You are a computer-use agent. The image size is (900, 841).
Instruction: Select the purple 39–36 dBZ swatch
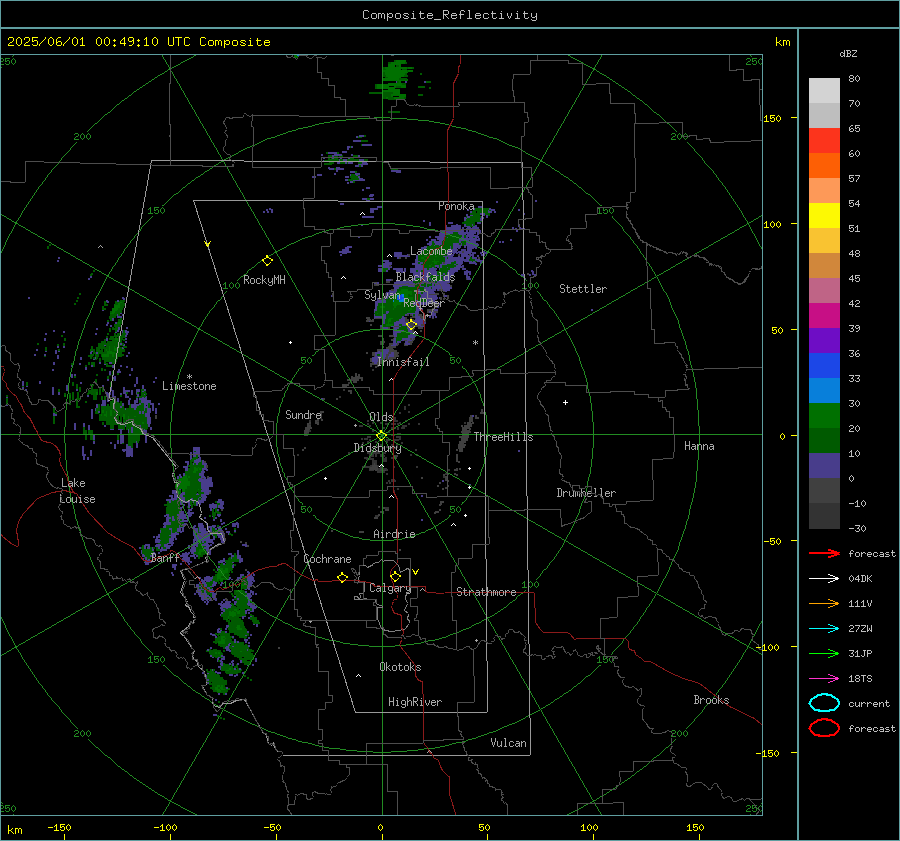(x=824, y=341)
